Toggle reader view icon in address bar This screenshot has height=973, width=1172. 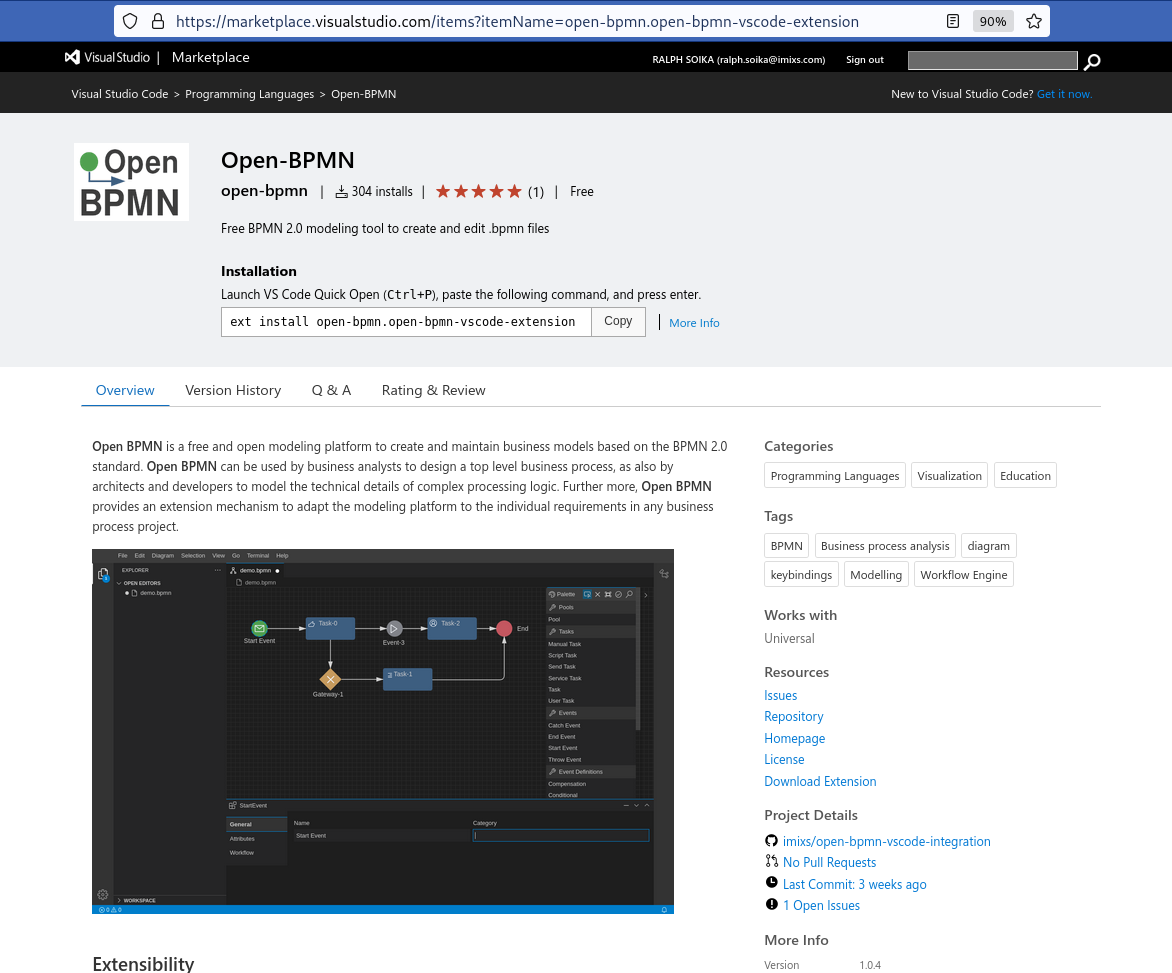pos(953,21)
